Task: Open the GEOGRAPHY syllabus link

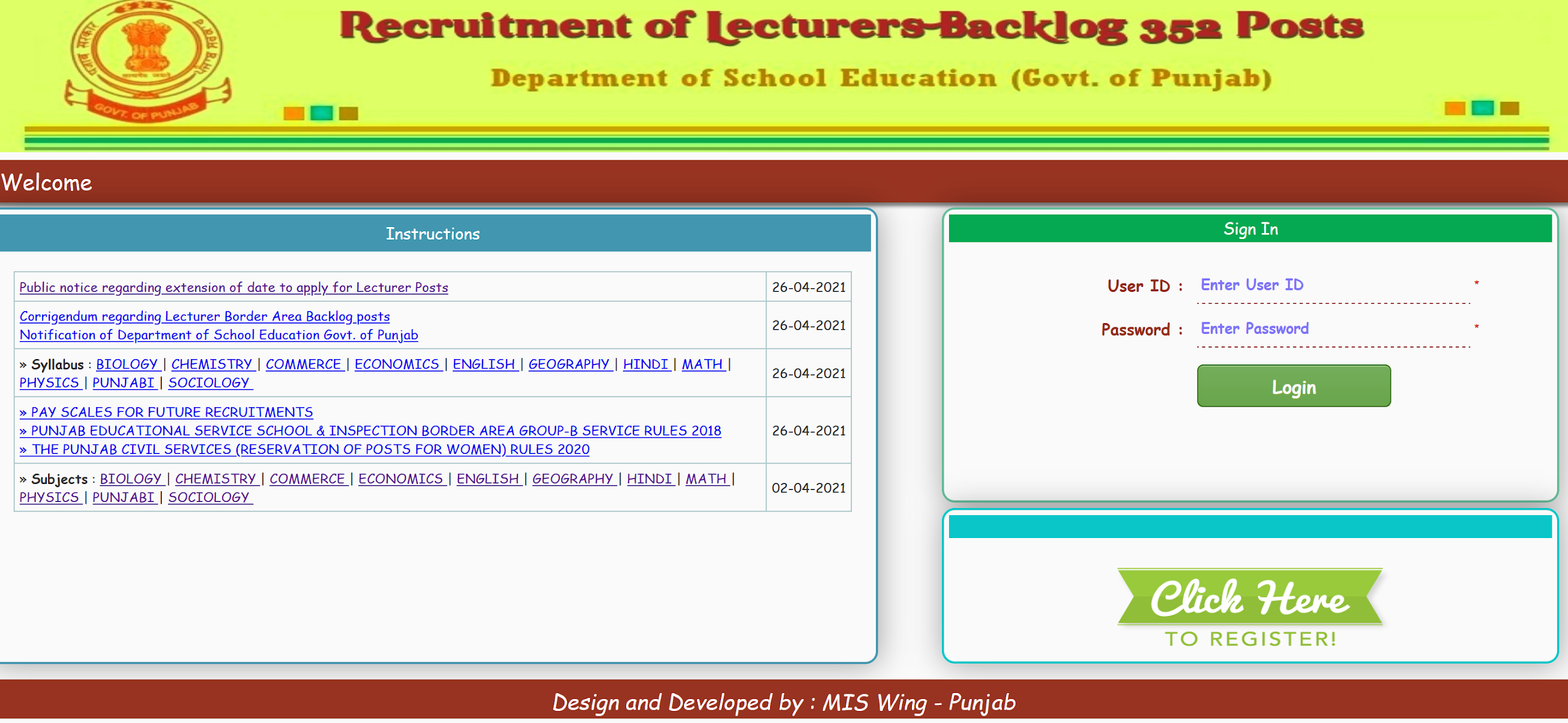Action: coord(570,364)
